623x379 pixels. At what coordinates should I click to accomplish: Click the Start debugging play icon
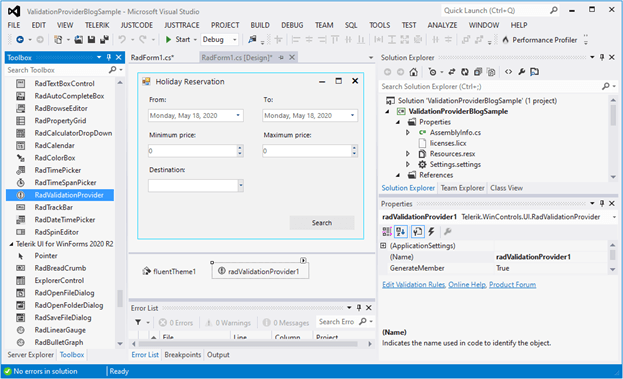[168, 39]
